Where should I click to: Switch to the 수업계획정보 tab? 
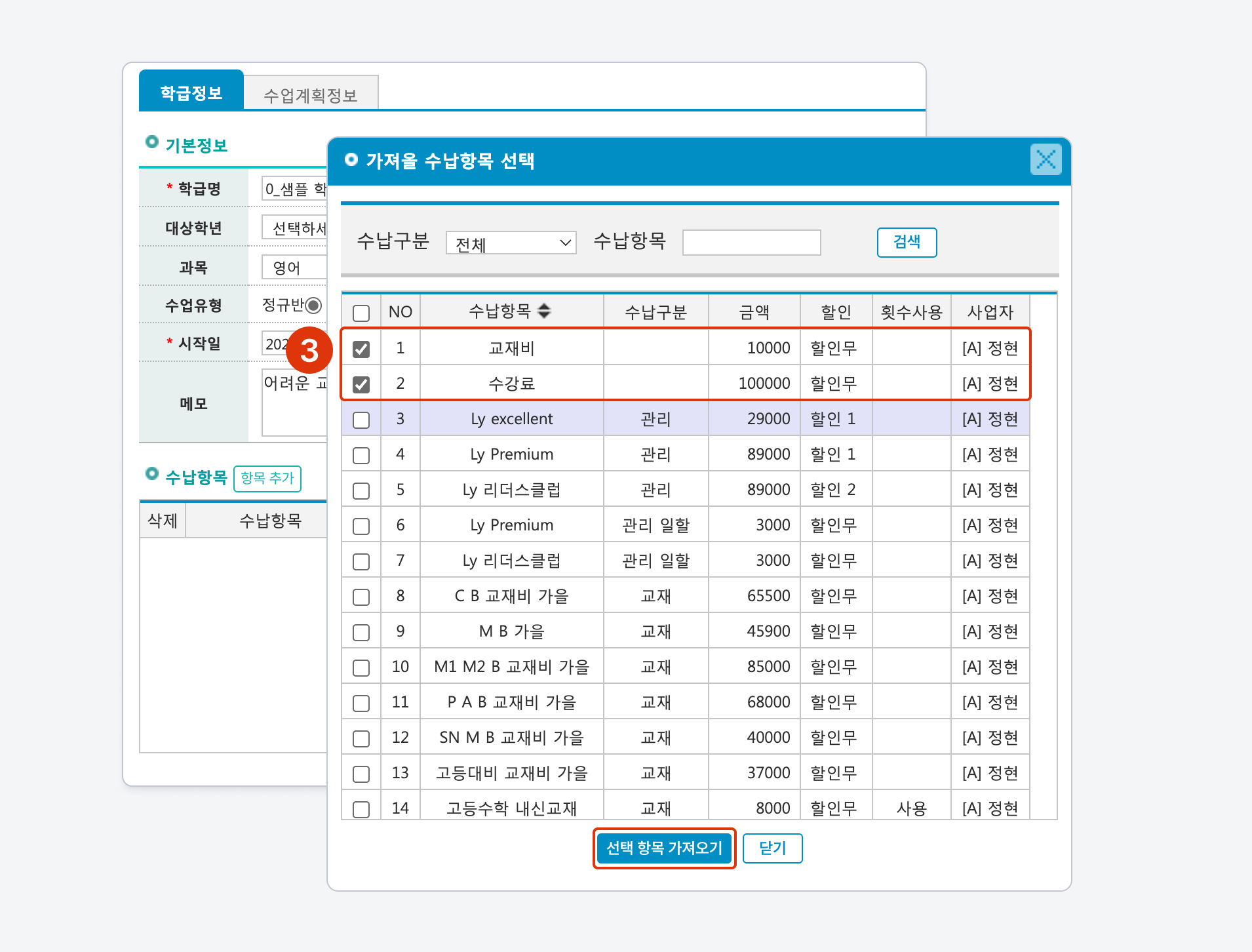pos(311,95)
